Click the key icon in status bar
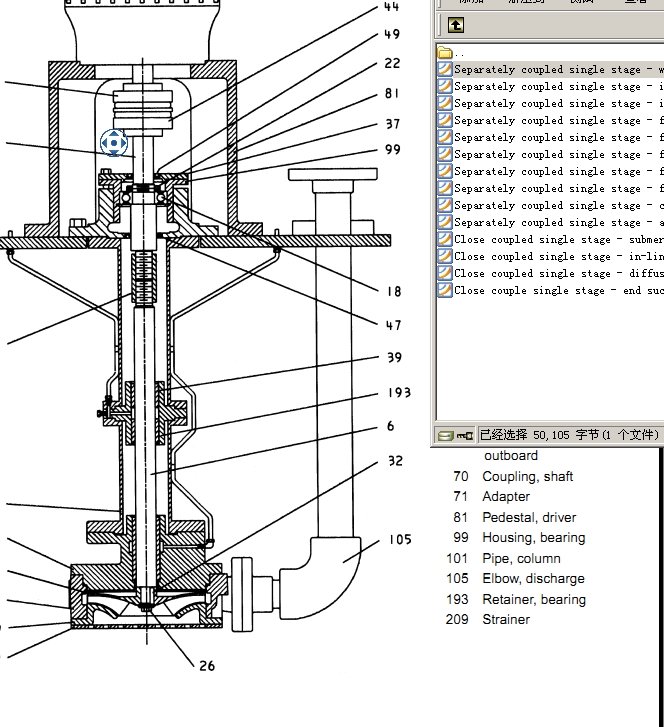 [x=464, y=435]
